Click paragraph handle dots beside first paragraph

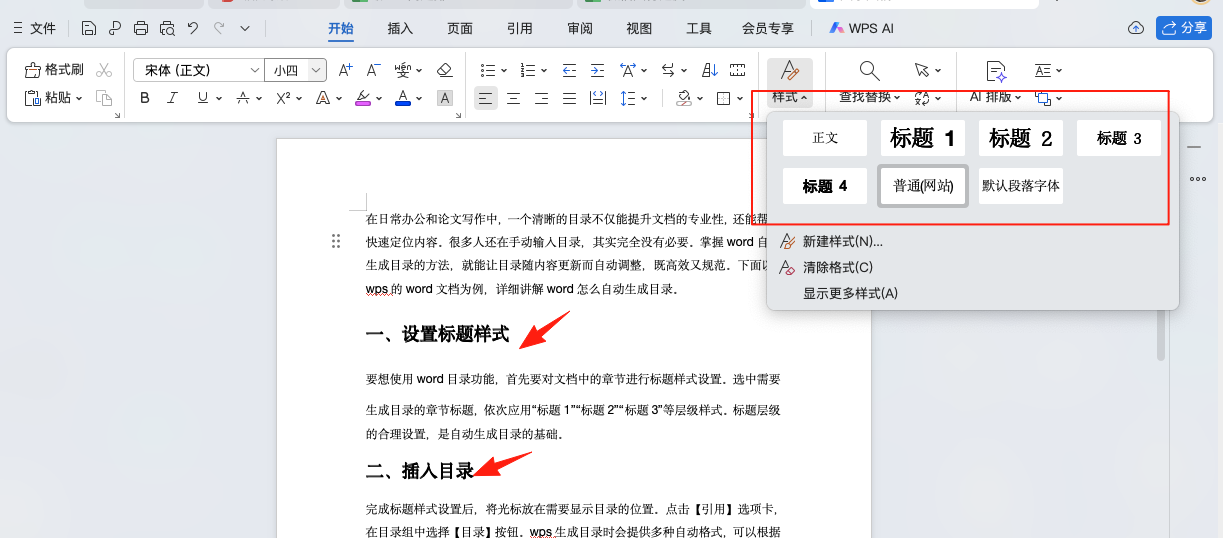tap(336, 241)
